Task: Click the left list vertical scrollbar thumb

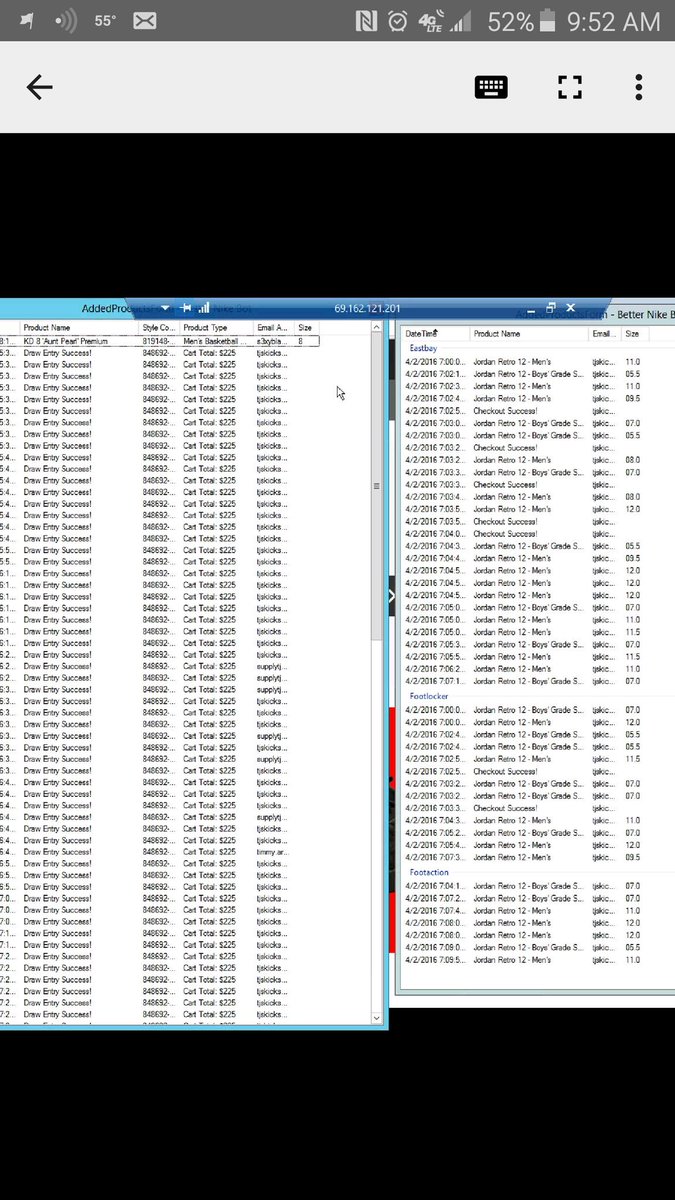Action: (377, 487)
